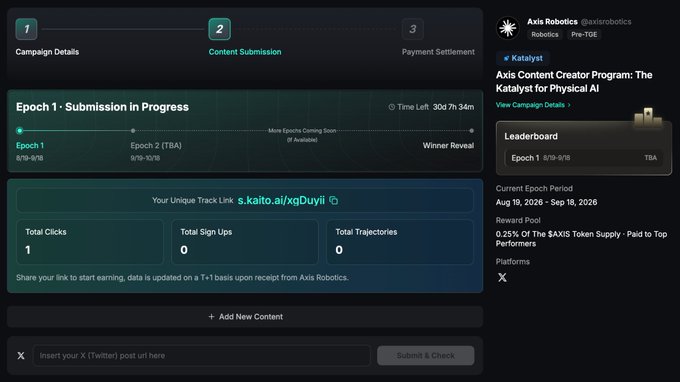Select the Winner Reveal timeline marker
Screen dimensions: 680x382
pyautogui.click(x=471, y=131)
